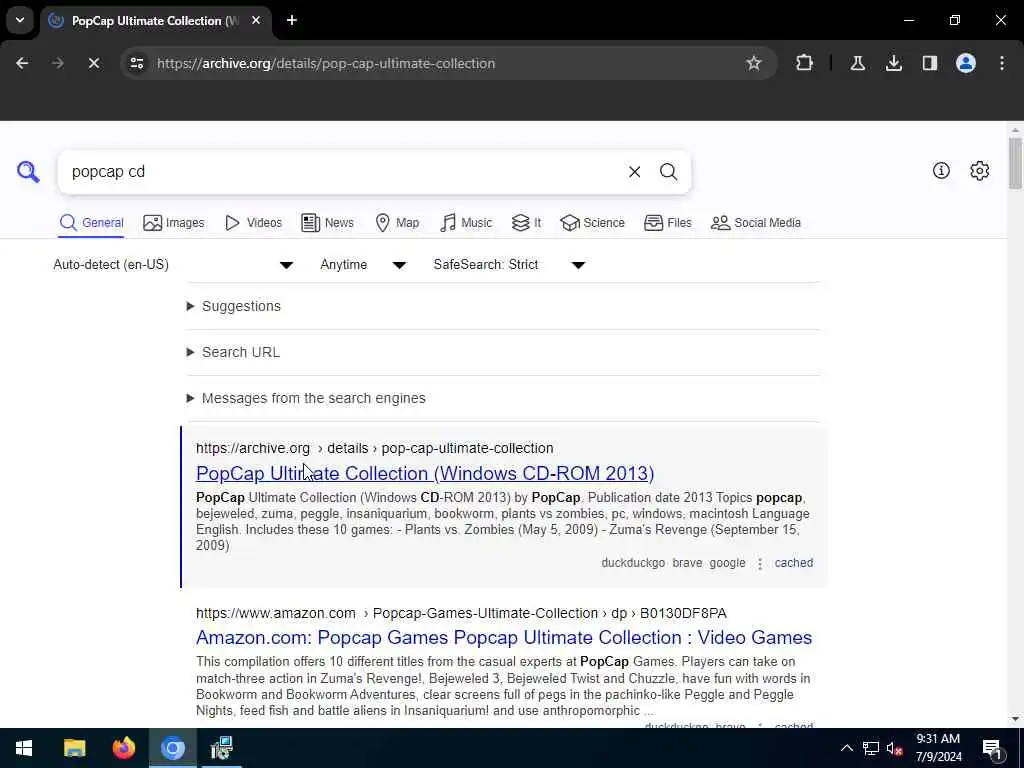Click brave engine label on archive.org result

click(687, 563)
